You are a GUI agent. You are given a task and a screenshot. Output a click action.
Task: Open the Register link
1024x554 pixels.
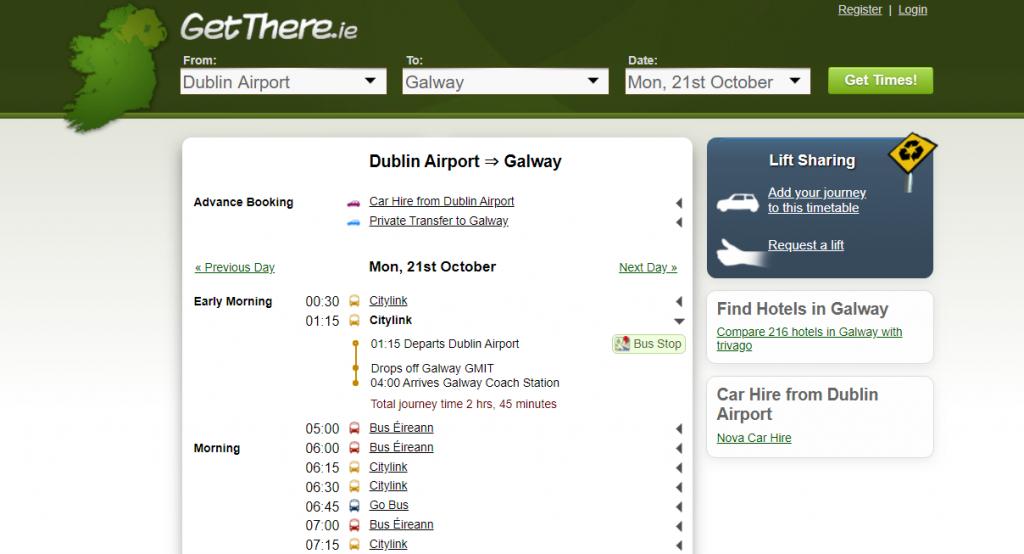859,10
